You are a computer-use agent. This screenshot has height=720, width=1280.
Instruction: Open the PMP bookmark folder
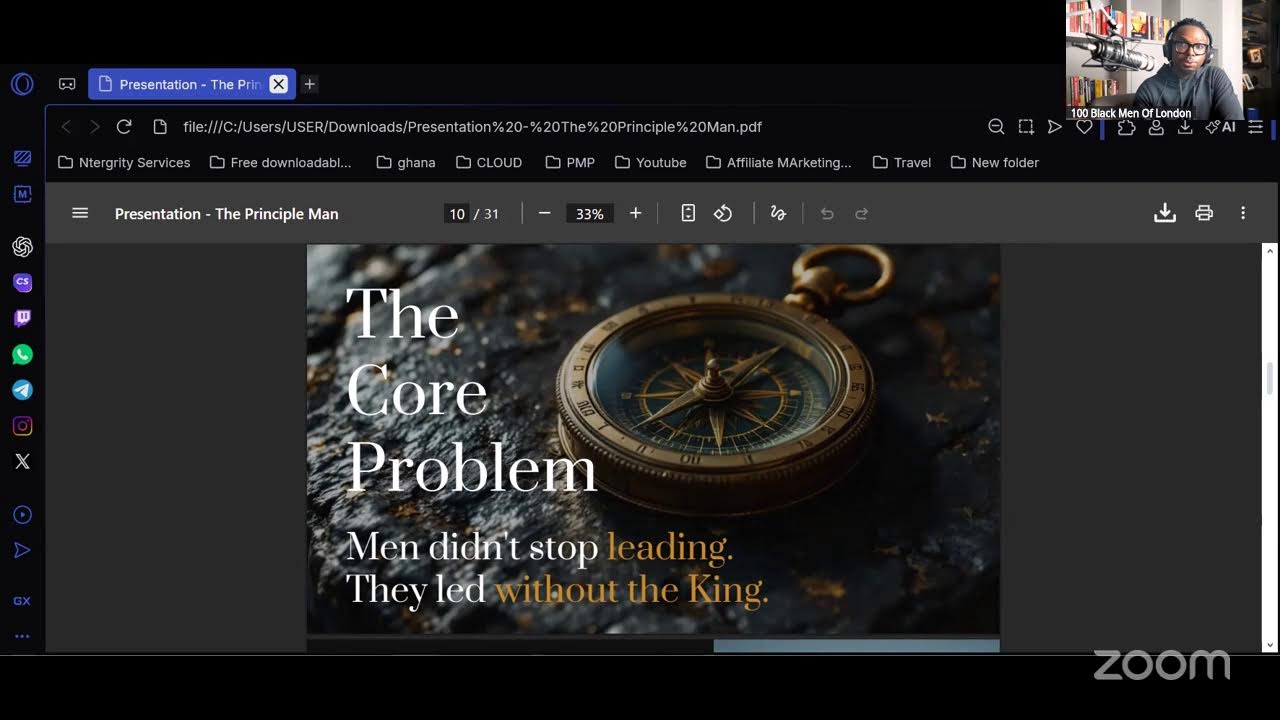[x=570, y=162]
